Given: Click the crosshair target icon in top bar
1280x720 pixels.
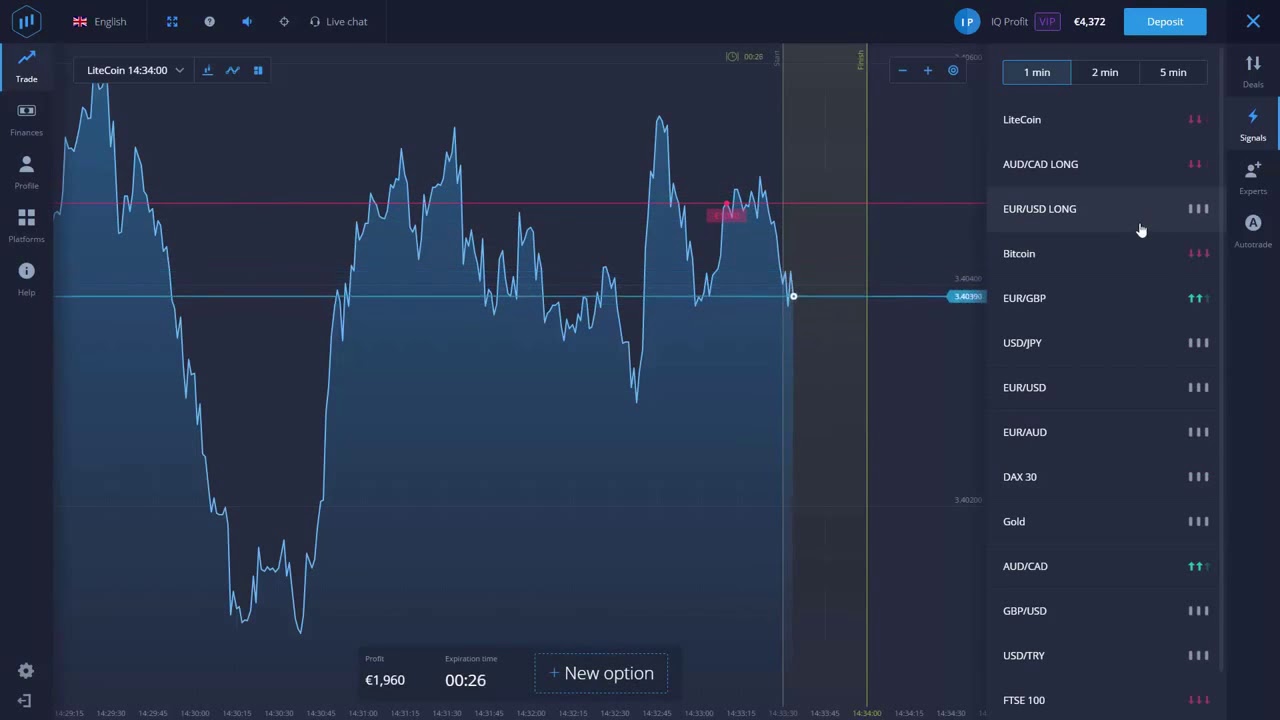Looking at the screenshot, I should (x=284, y=21).
